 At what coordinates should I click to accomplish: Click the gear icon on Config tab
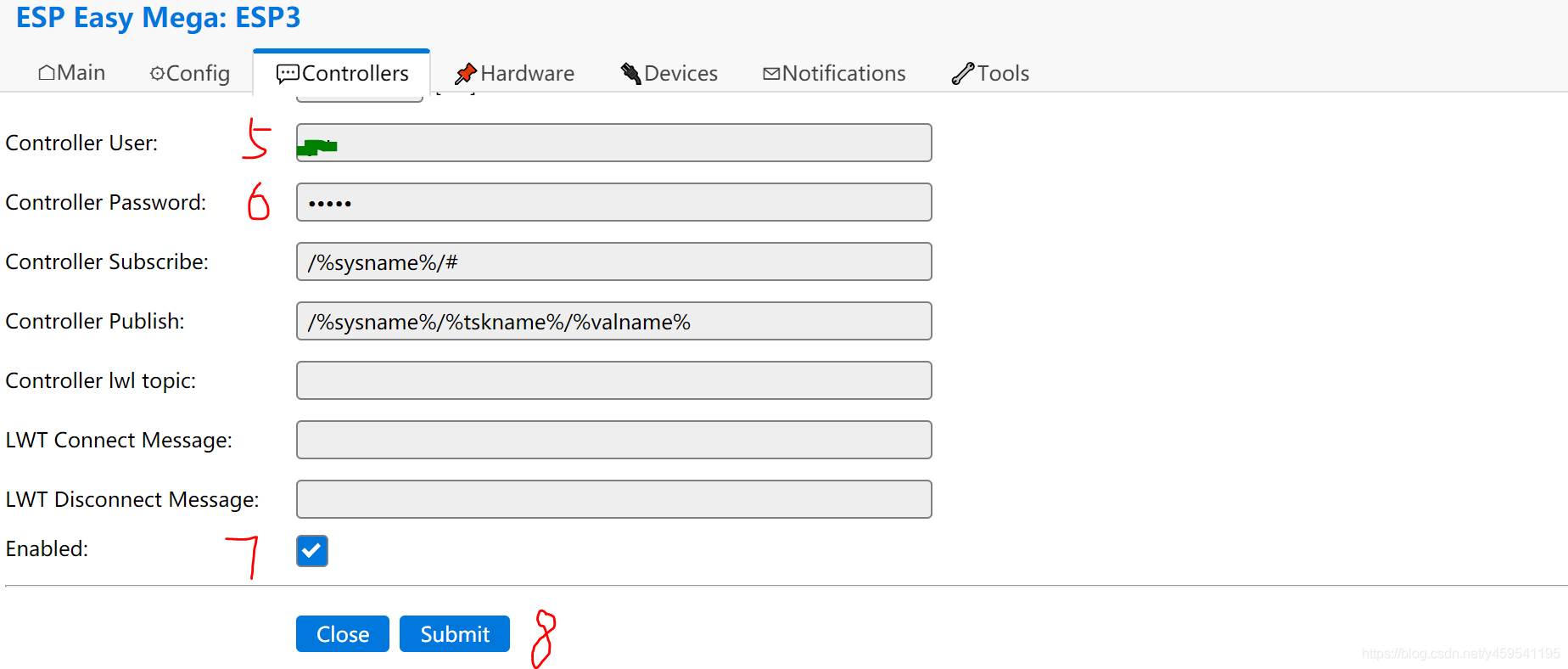157,74
